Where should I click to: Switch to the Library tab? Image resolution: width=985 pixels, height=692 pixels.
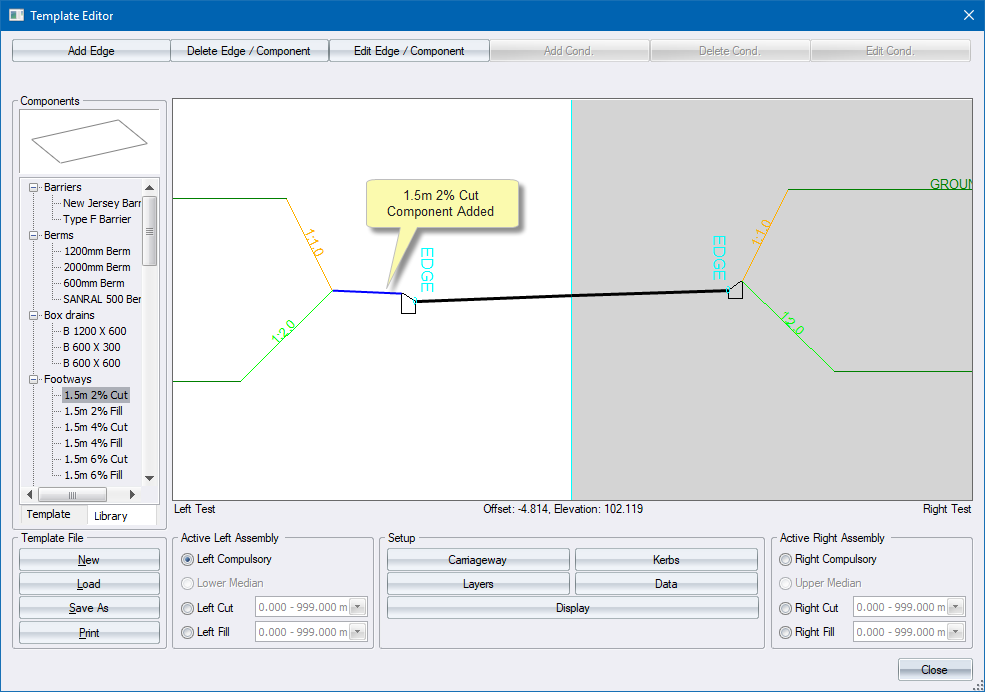click(x=110, y=516)
